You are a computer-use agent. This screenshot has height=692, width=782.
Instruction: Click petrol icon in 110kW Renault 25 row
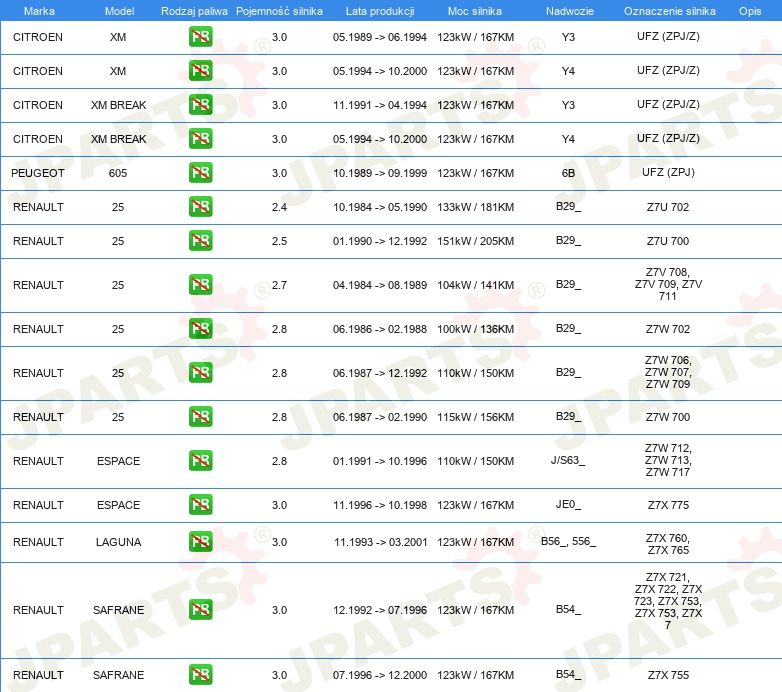click(x=200, y=372)
